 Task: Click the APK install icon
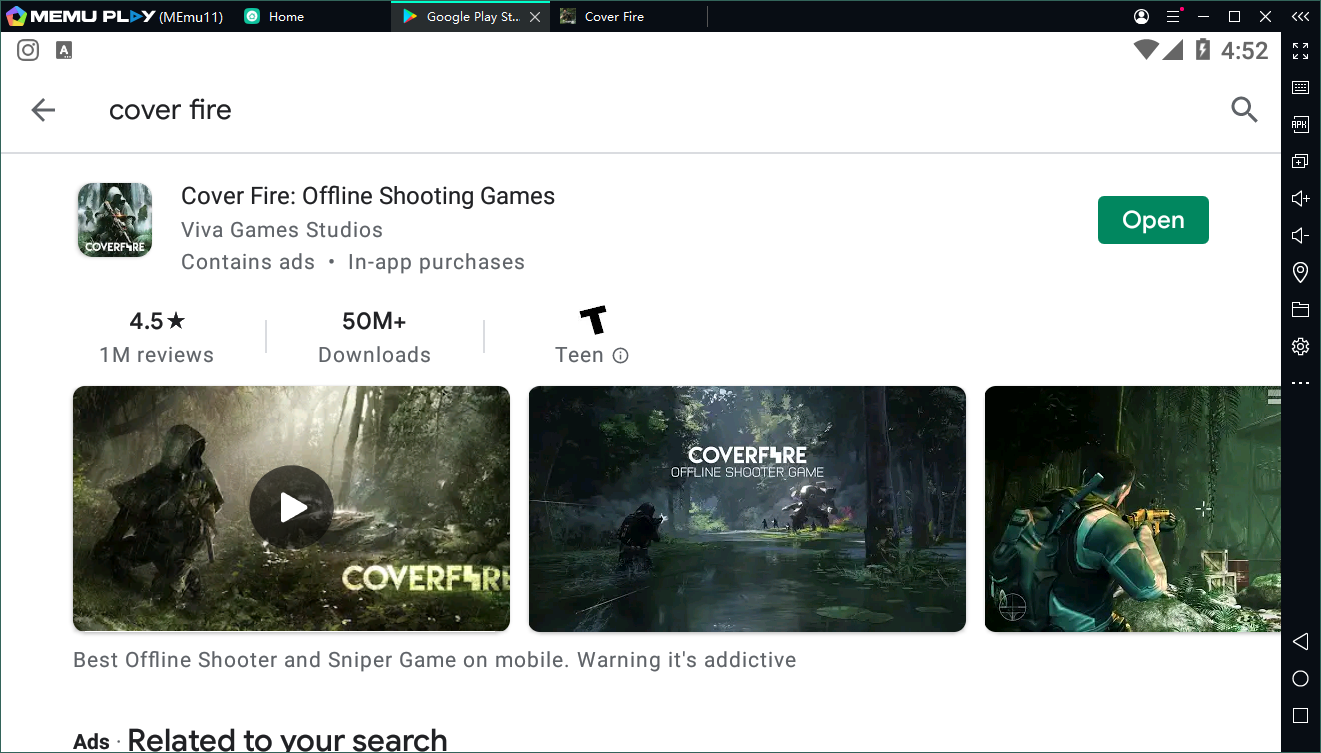coord(1300,125)
